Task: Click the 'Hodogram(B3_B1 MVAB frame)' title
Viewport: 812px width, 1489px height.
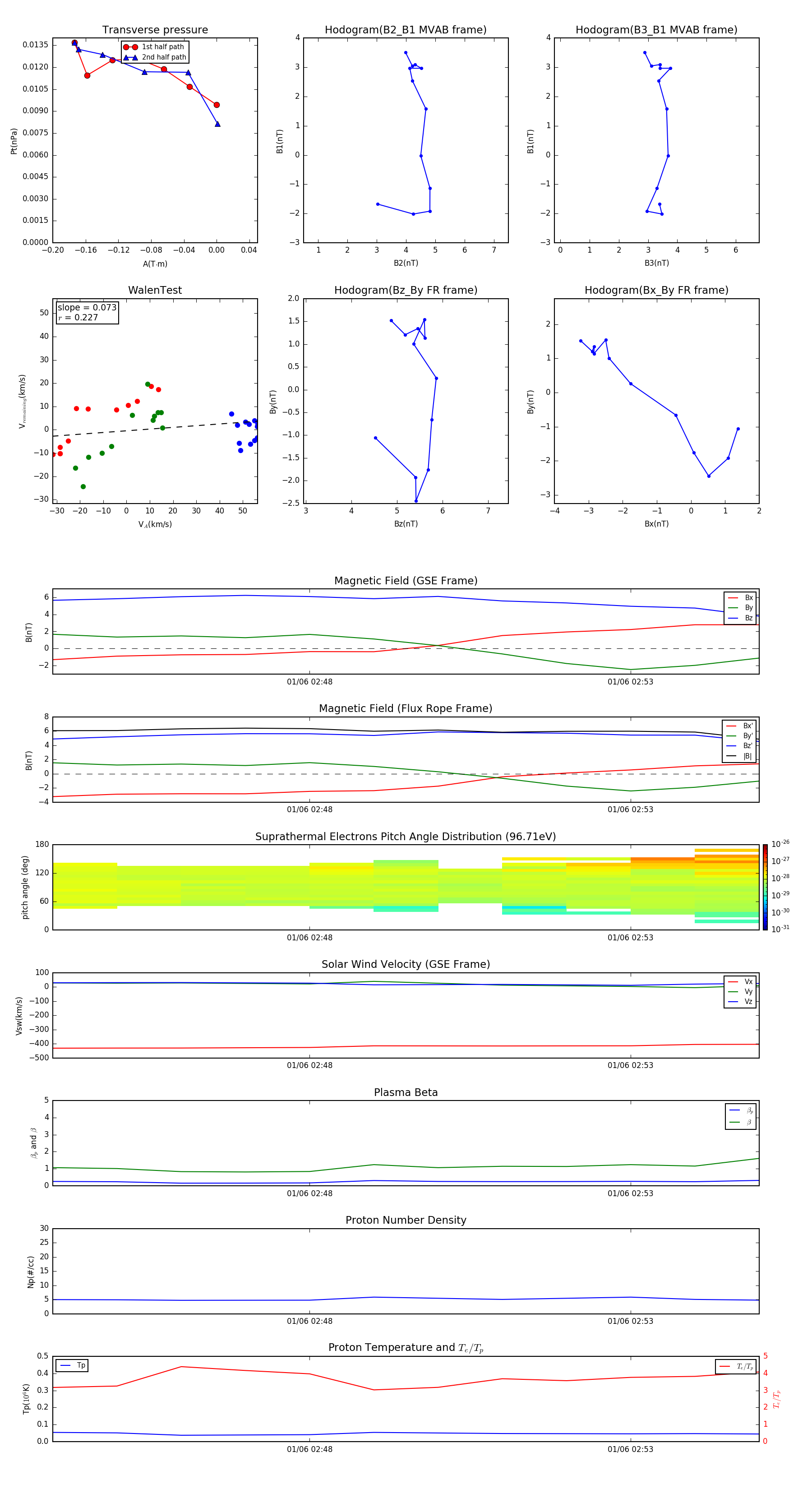Action: [656, 30]
